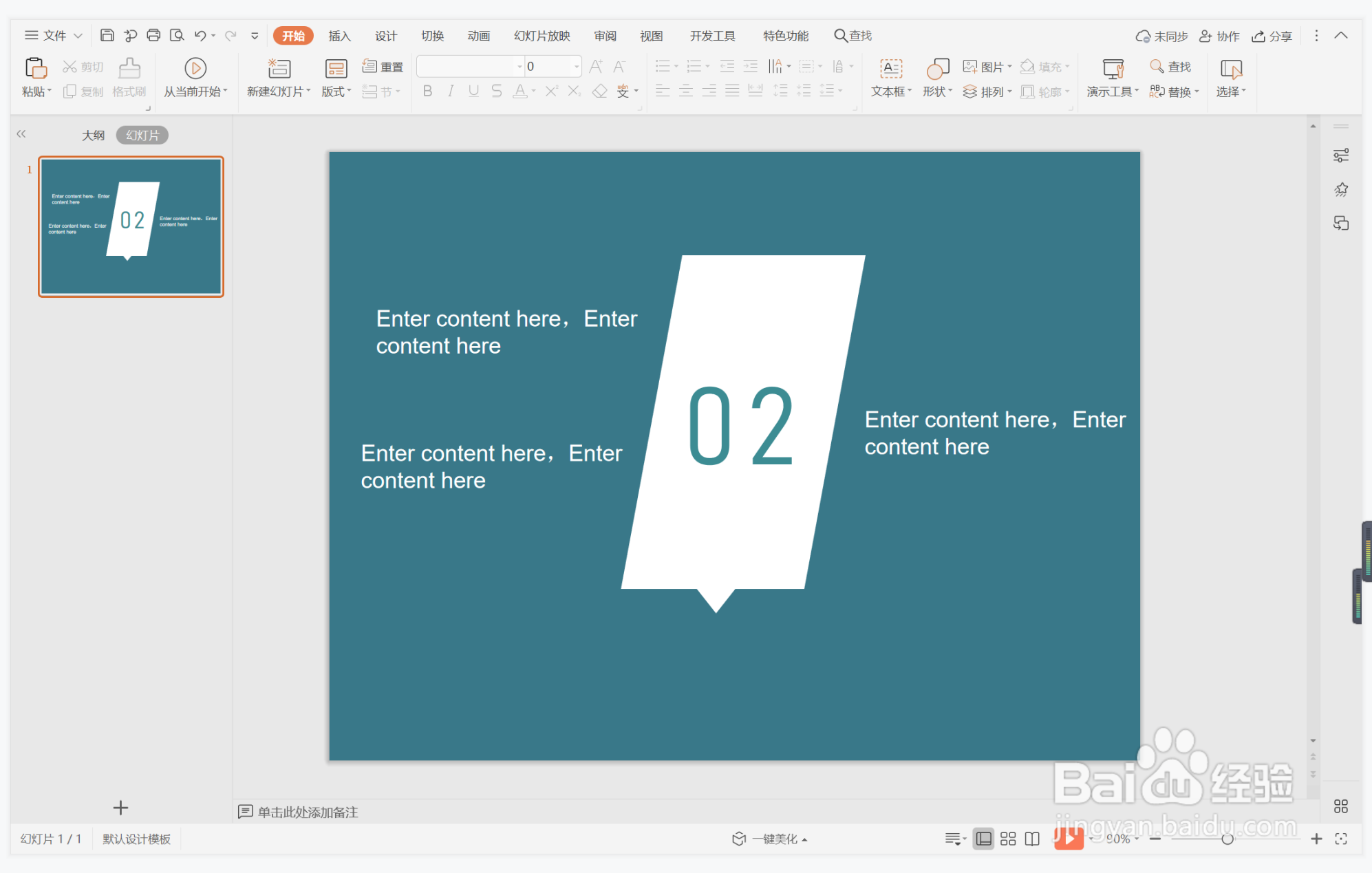This screenshot has width=1372, height=873.
Task: Click the Paste icon
Action: pos(36,69)
